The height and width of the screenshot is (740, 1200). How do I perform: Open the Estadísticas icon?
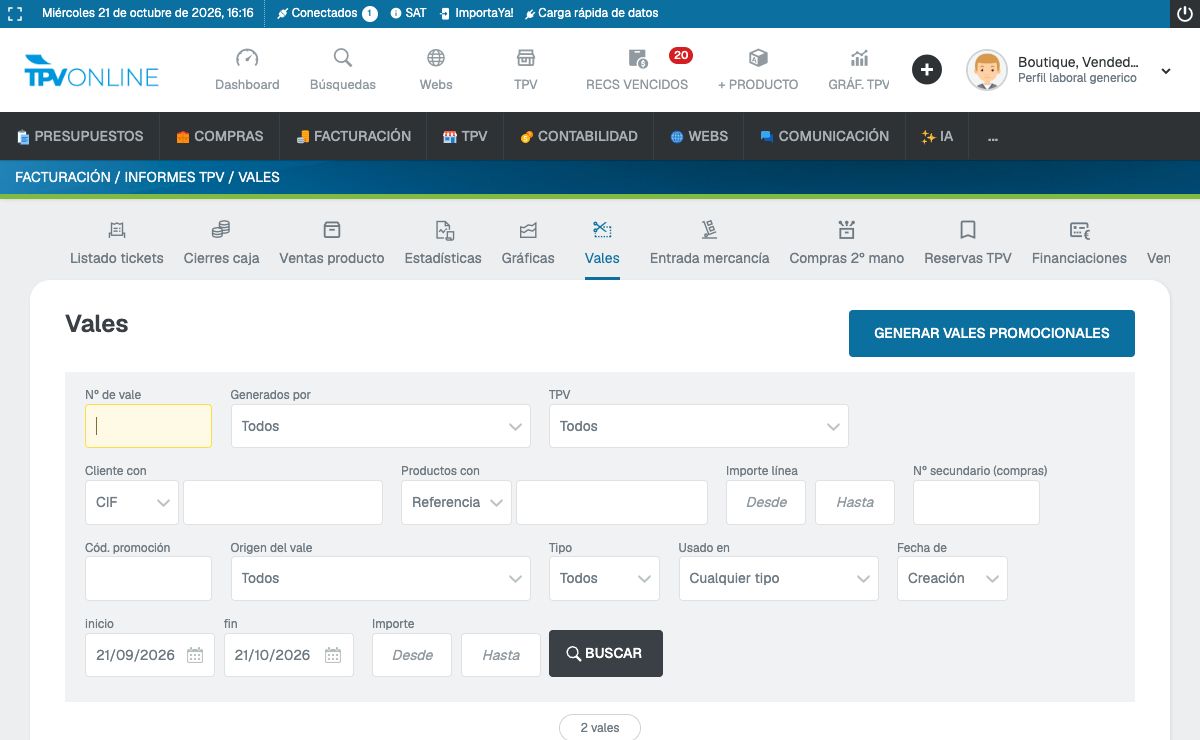445,230
